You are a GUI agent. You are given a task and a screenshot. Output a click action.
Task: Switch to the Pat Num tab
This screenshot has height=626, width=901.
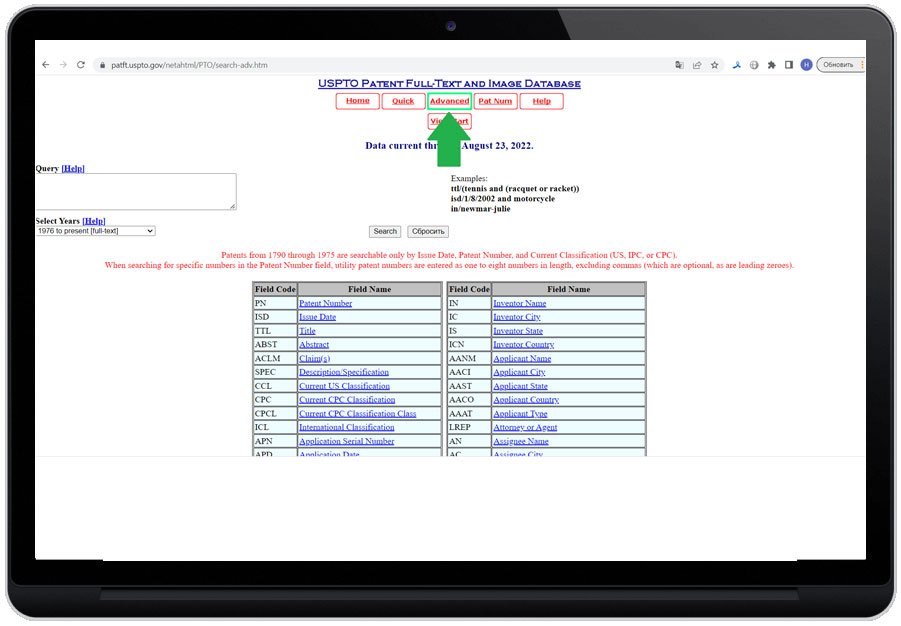pyautogui.click(x=495, y=101)
